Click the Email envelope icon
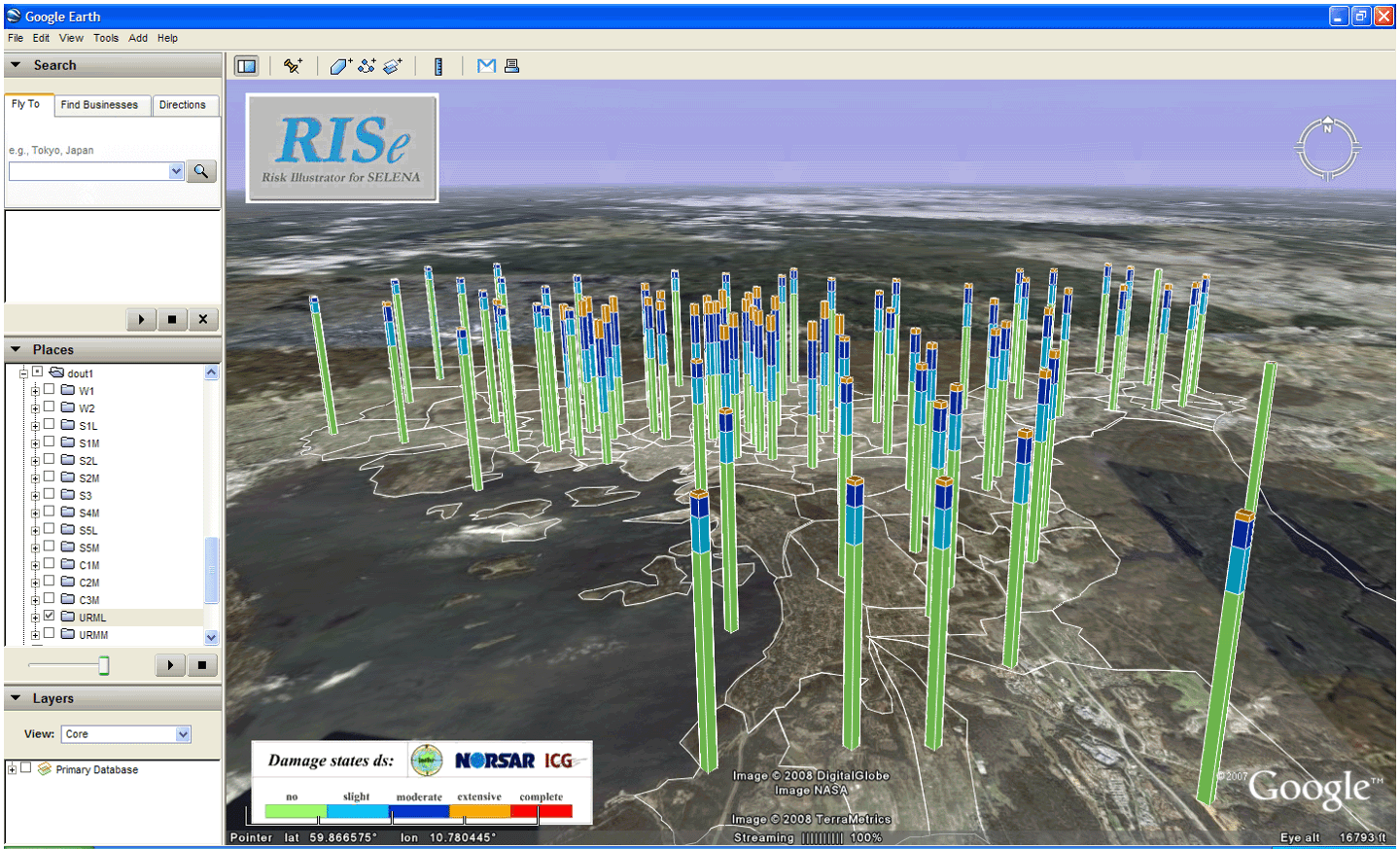The width and height of the screenshot is (1400, 849). point(486,66)
